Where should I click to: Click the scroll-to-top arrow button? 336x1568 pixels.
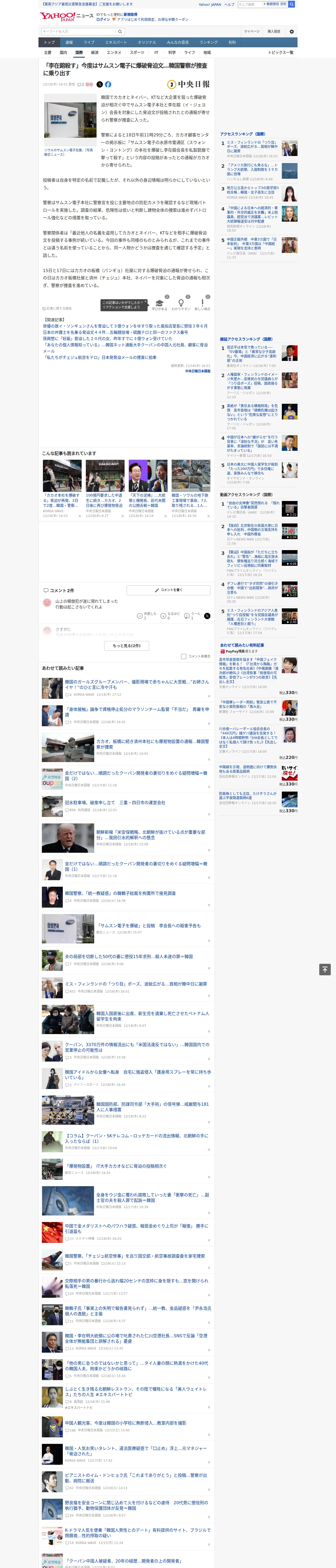tap(325, 970)
